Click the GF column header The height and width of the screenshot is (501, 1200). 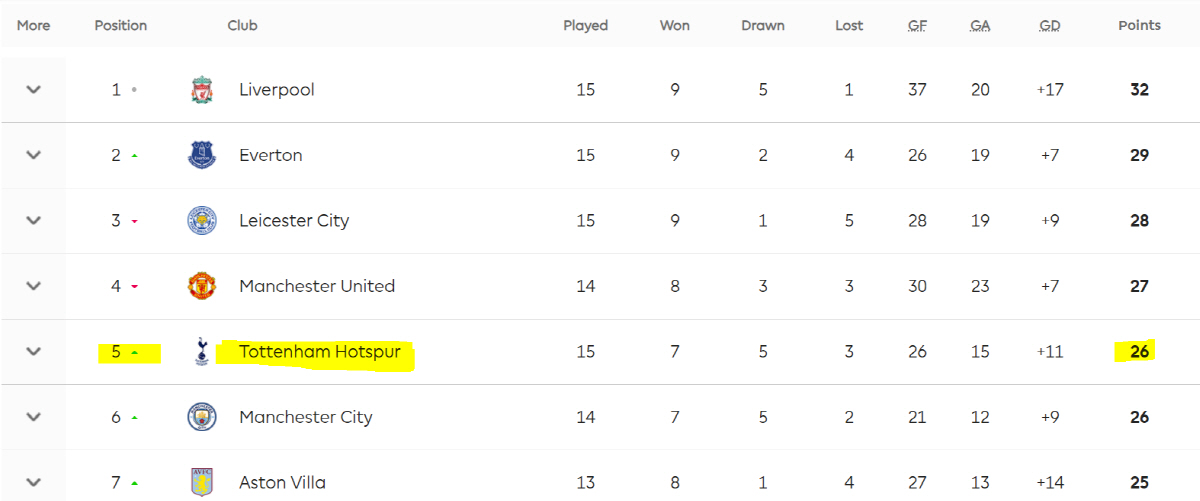click(x=917, y=26)
